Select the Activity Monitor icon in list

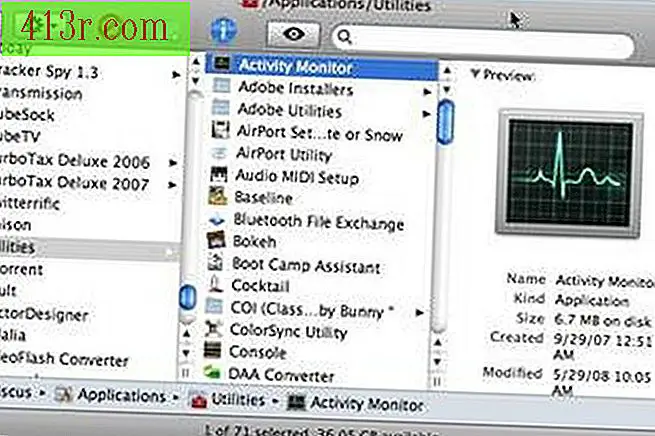click(221, 64)
